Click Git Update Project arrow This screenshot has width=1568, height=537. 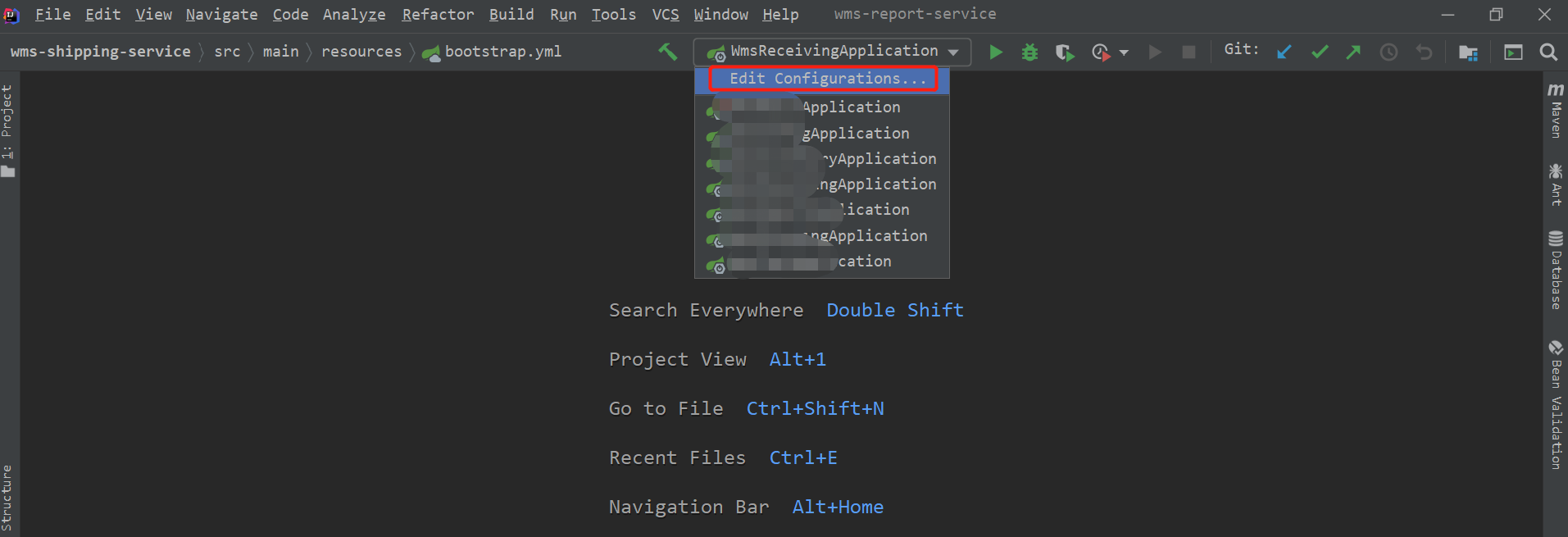coord(1284,52)
